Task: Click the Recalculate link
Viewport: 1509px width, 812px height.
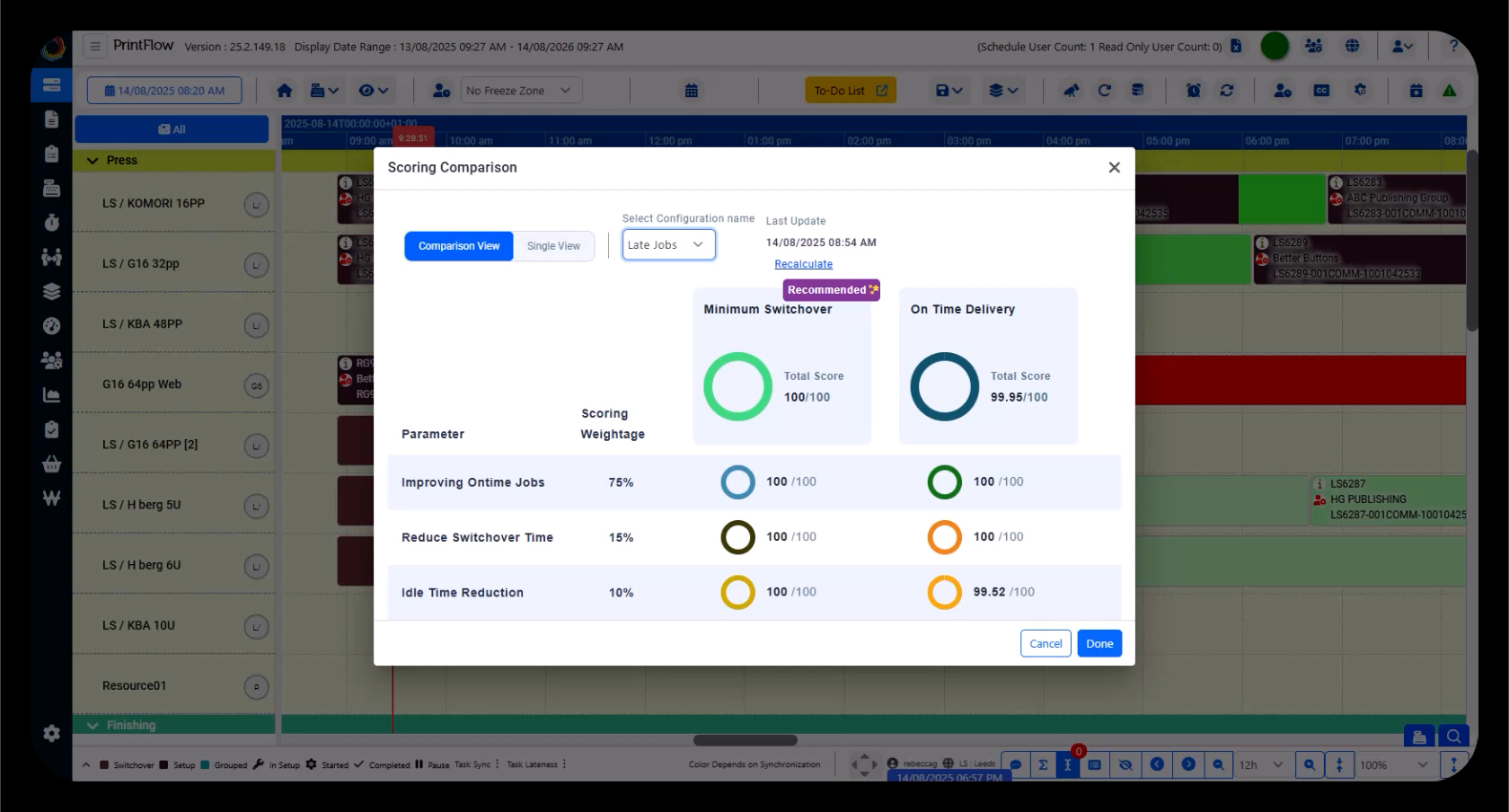Action: [x=803, y=264]
